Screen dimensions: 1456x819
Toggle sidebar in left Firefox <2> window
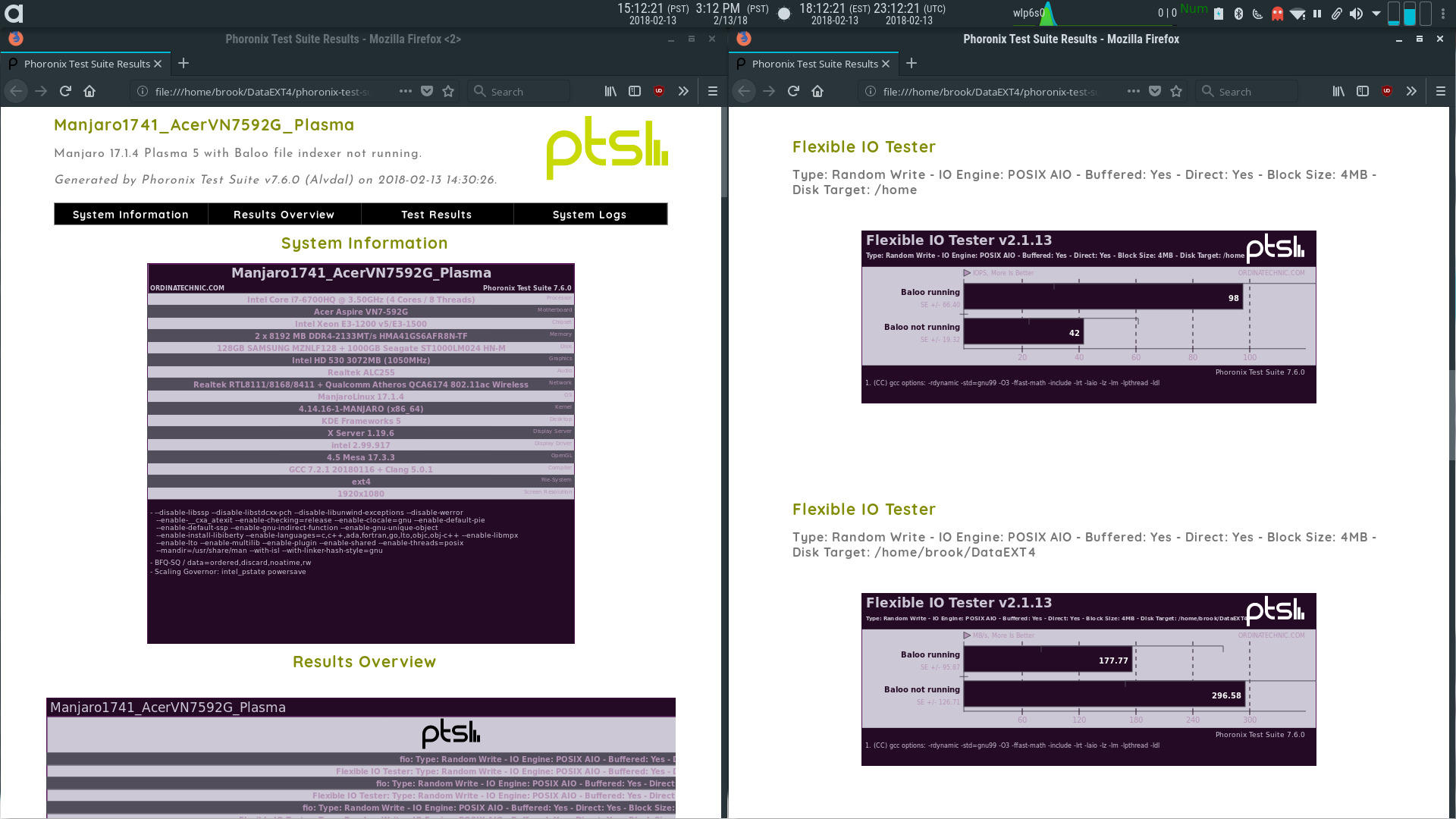(635, 91)
